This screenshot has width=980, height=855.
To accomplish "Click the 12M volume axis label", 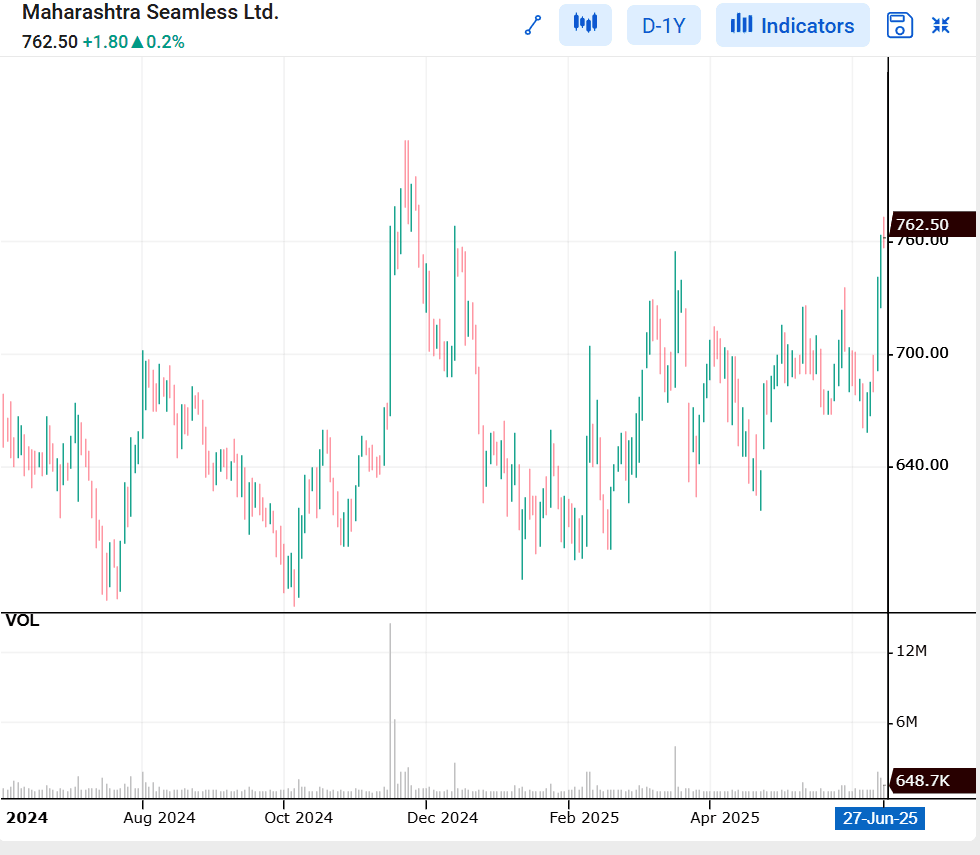I will tap(911, 651).
